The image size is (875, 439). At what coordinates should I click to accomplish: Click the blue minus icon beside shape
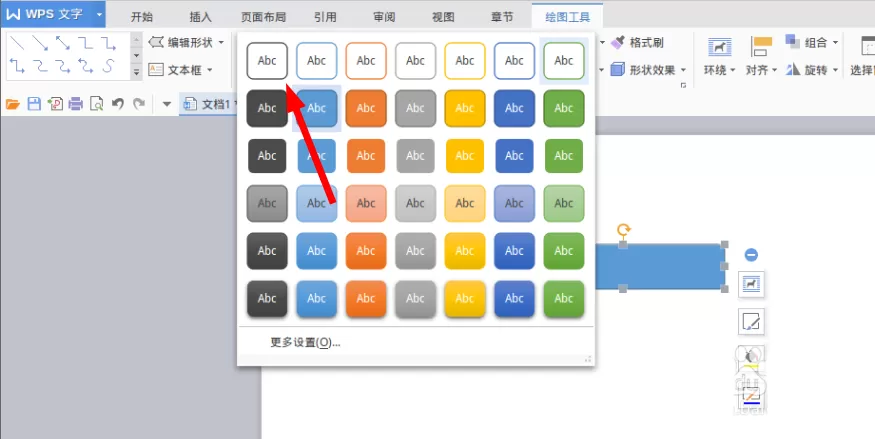(x=751, y=255)
